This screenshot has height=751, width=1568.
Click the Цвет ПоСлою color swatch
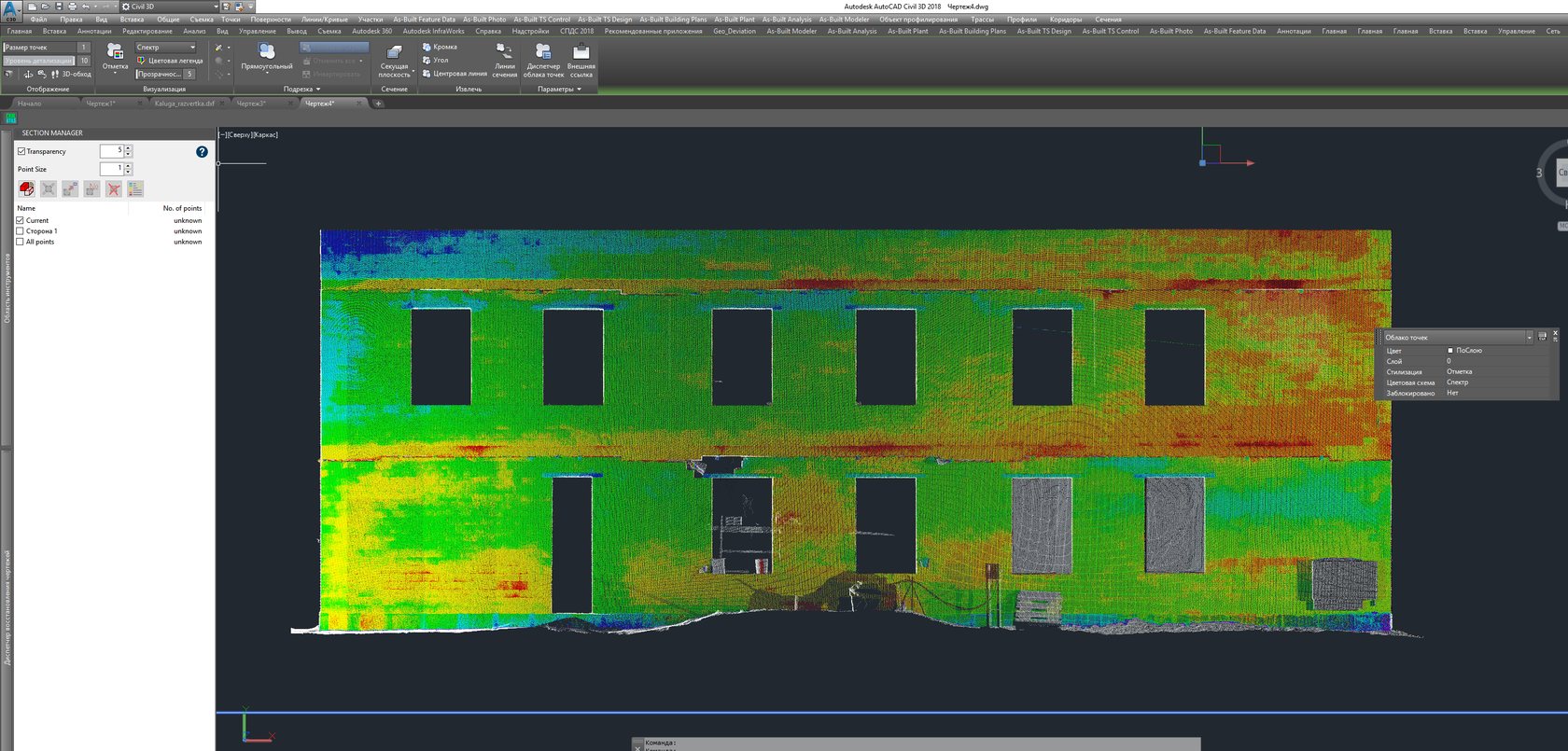pyautogui.click(x=1450, y=351)
